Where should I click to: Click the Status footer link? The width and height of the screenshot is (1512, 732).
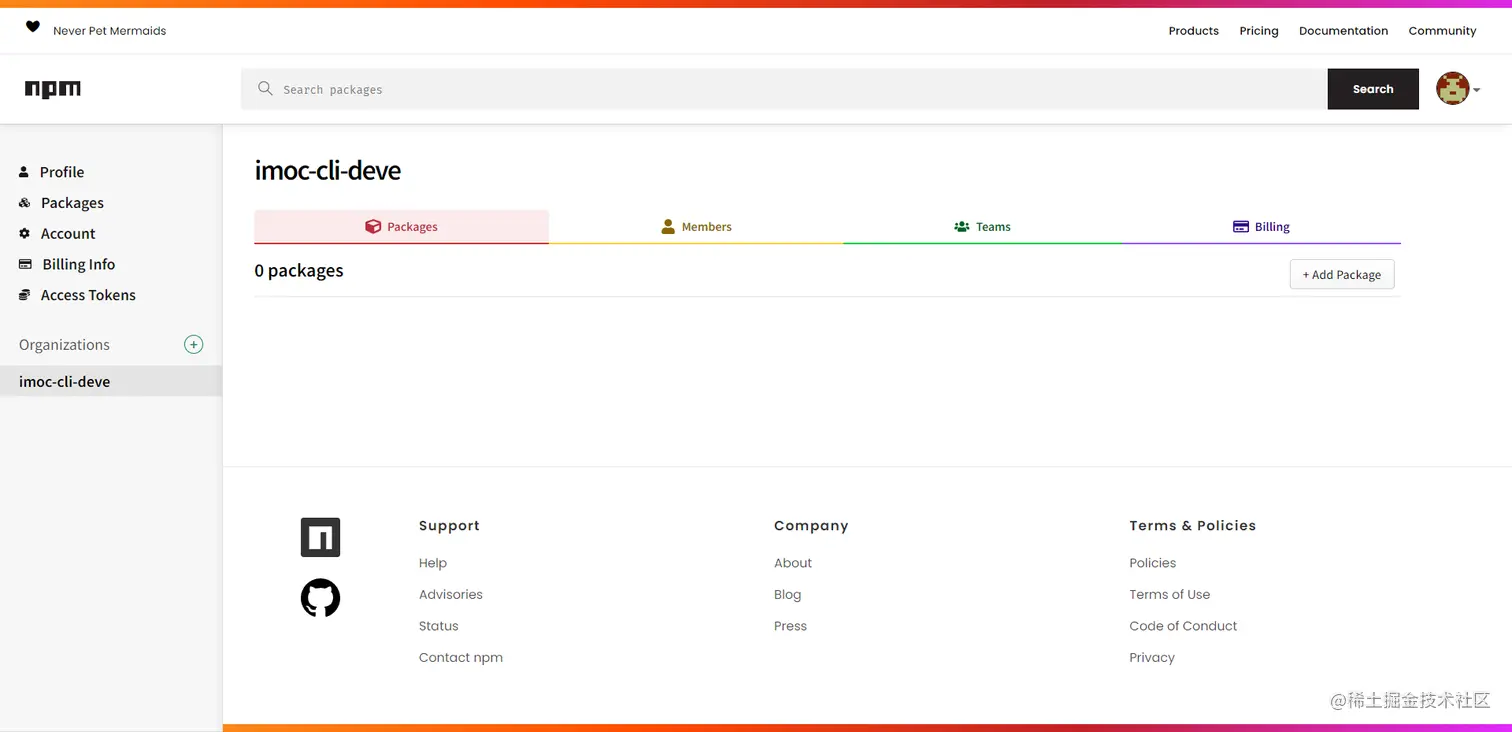point(439,626)
